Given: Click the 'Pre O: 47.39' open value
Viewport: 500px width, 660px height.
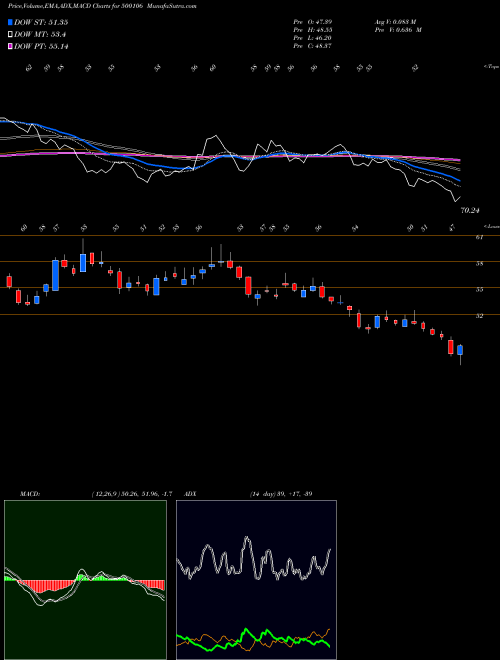Looking at the screenshot, I should (x=312, y=21).
